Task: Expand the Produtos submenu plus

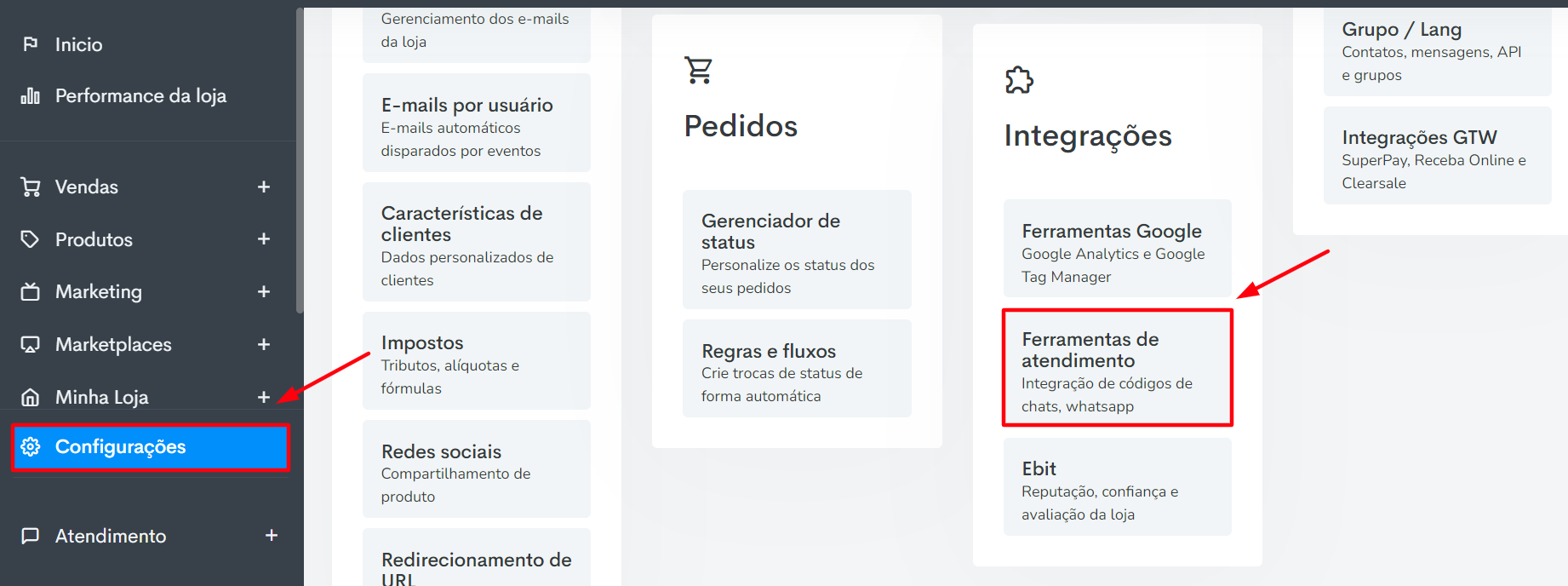Action: [264, 239]
